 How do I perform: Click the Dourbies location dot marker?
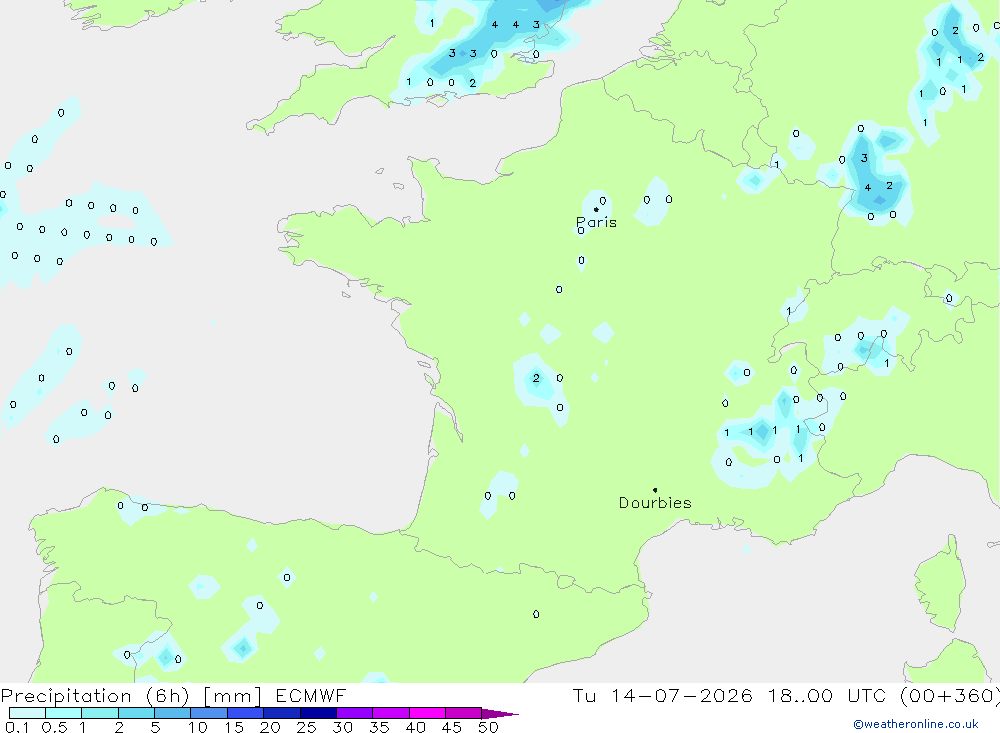655,490
